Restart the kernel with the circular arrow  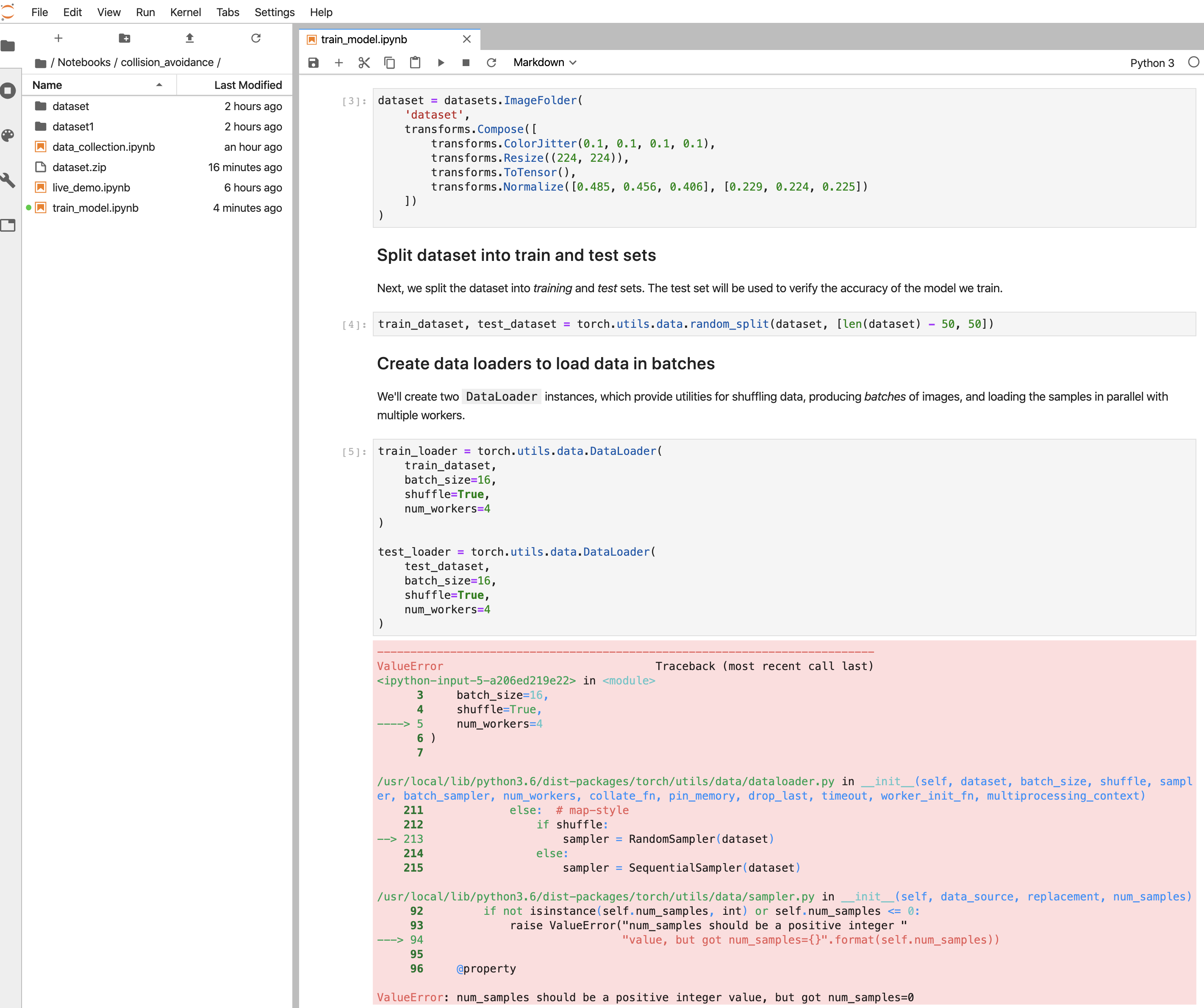(x=491, y=62)
